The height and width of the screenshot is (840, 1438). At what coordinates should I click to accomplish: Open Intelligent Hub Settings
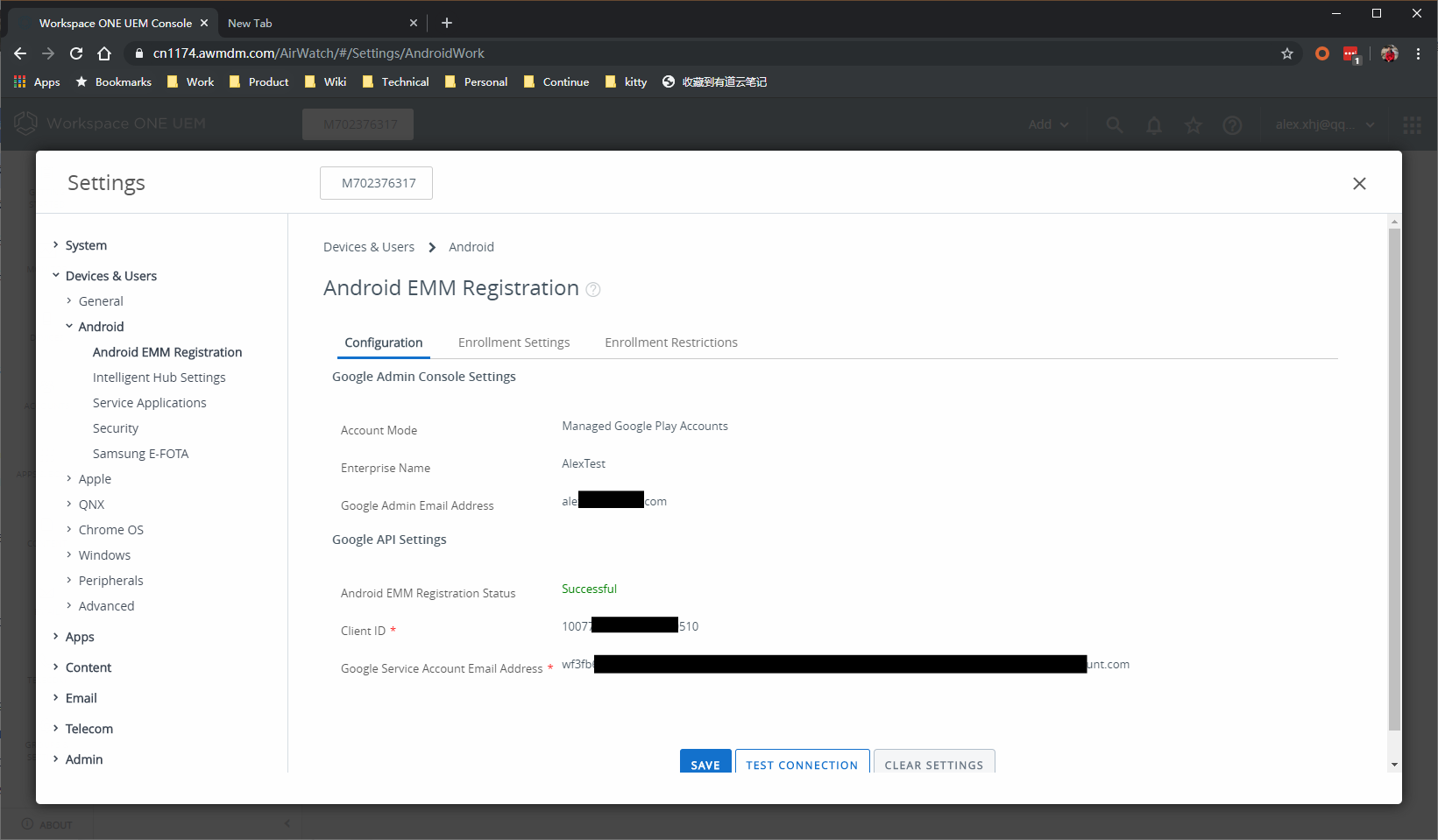point(159,378)
